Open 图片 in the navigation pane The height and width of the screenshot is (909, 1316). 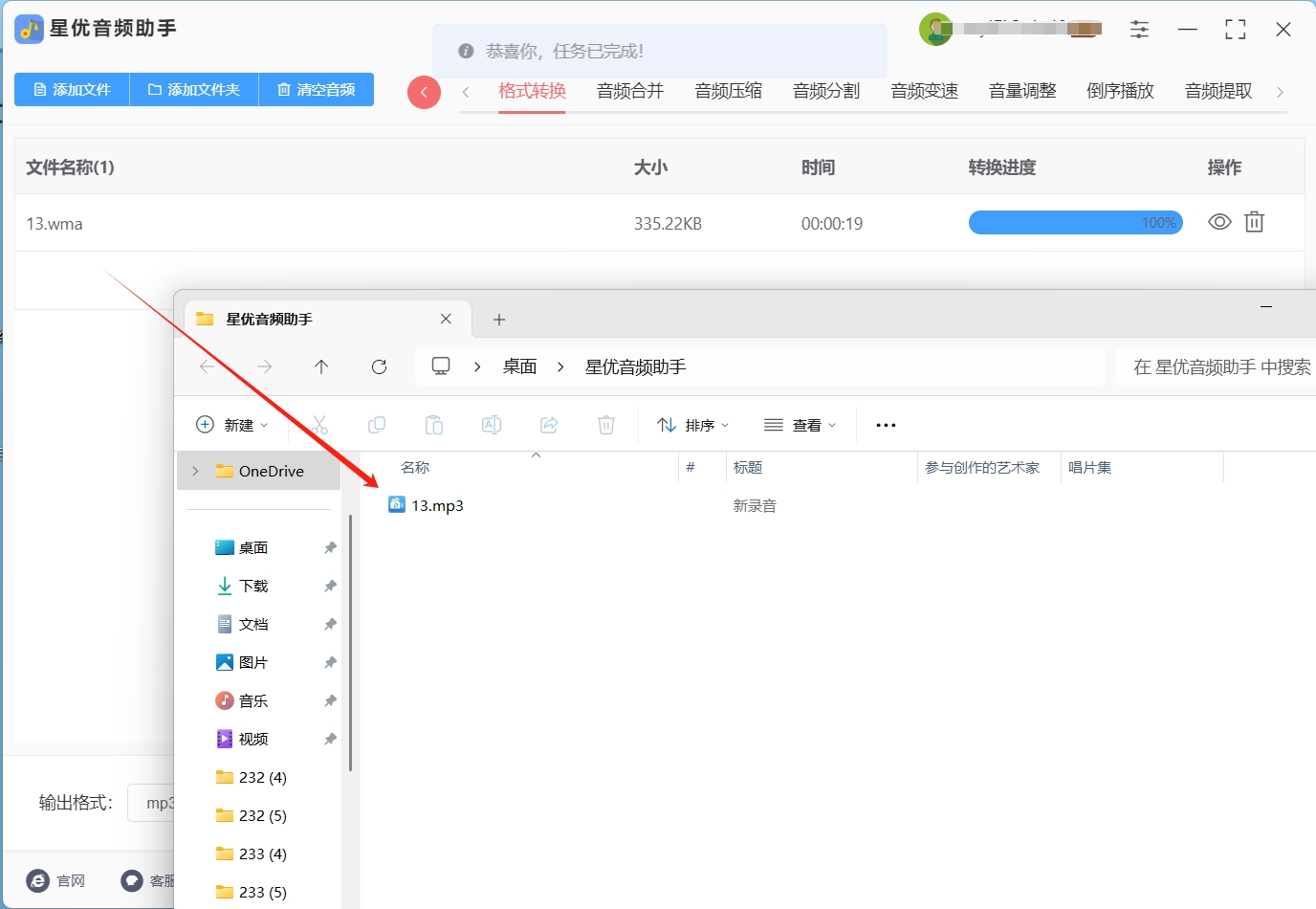coord(253,662)
